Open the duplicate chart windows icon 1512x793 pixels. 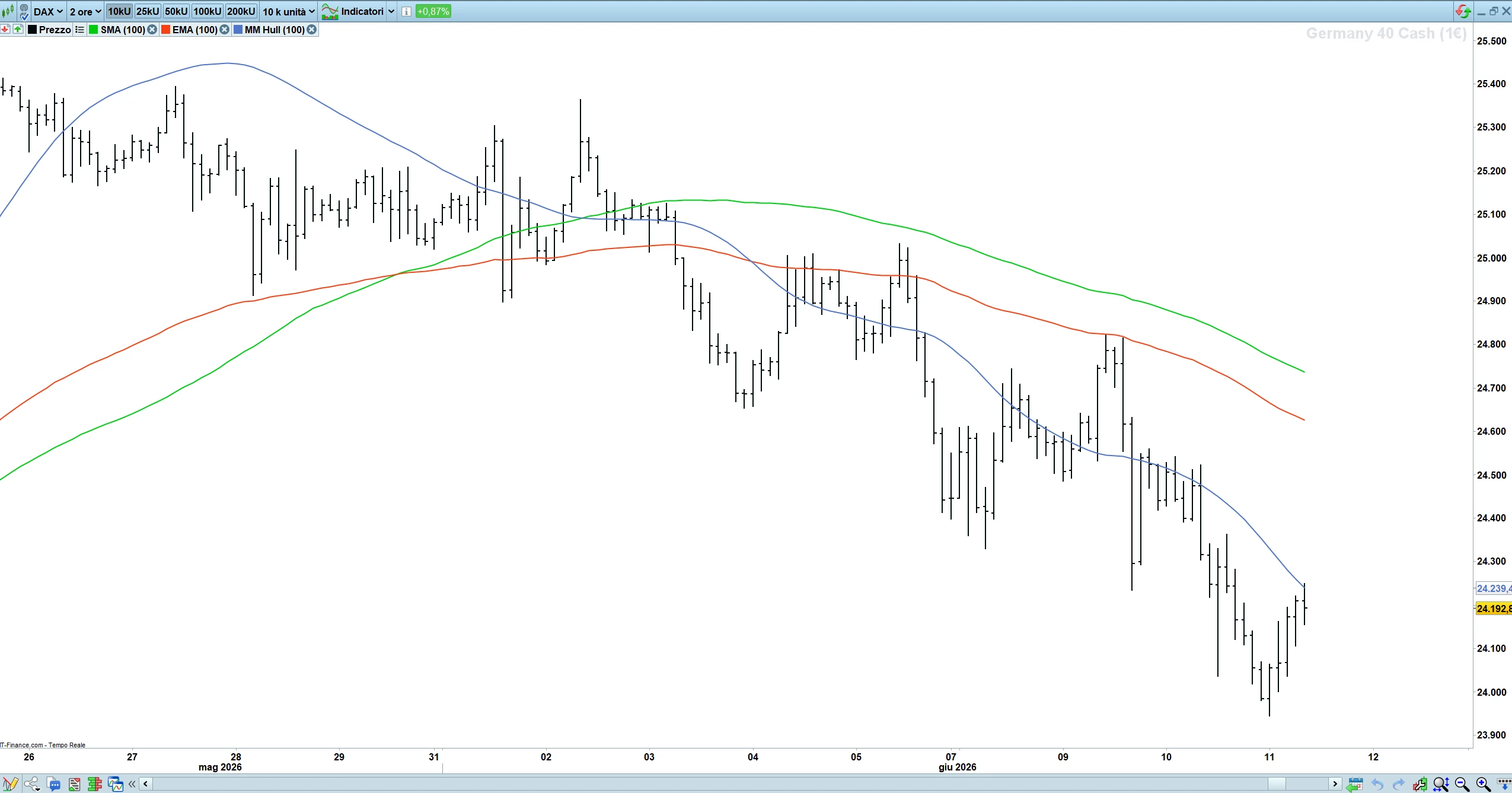click(x=116, y=784)
